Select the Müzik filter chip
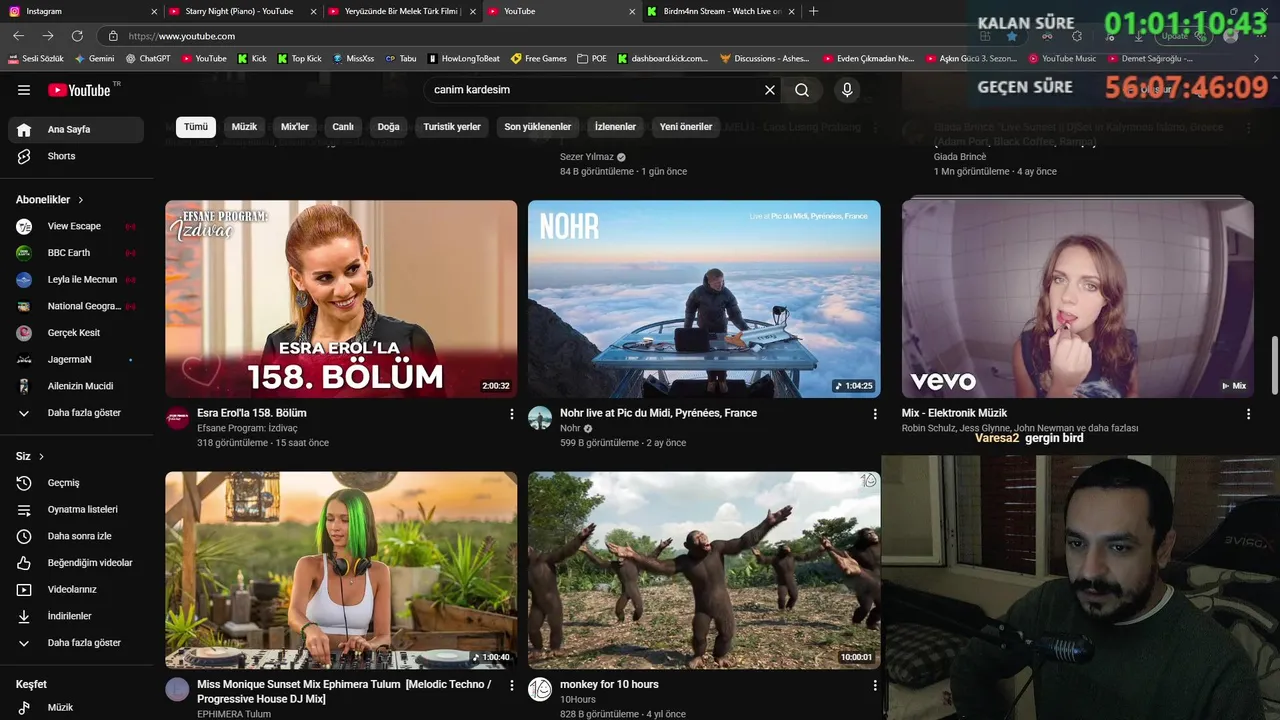The width and height of the screenshot is (1280, 720). tap(244, 127)
